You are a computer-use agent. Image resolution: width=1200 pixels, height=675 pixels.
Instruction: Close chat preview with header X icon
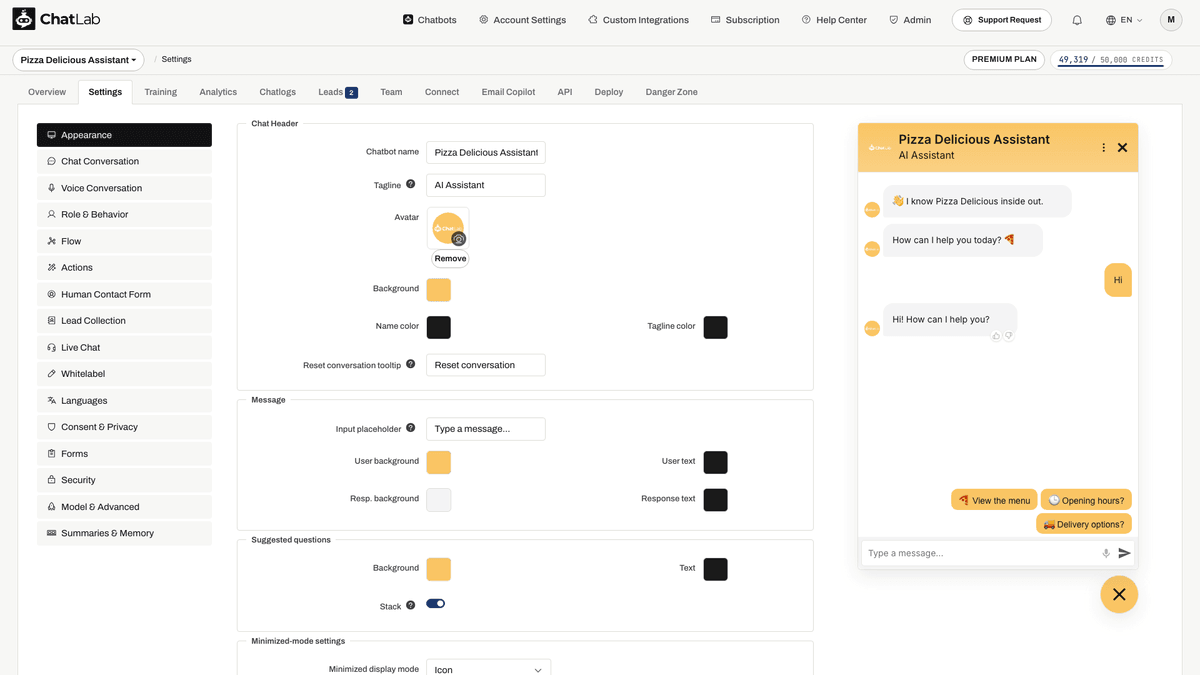1122,147
